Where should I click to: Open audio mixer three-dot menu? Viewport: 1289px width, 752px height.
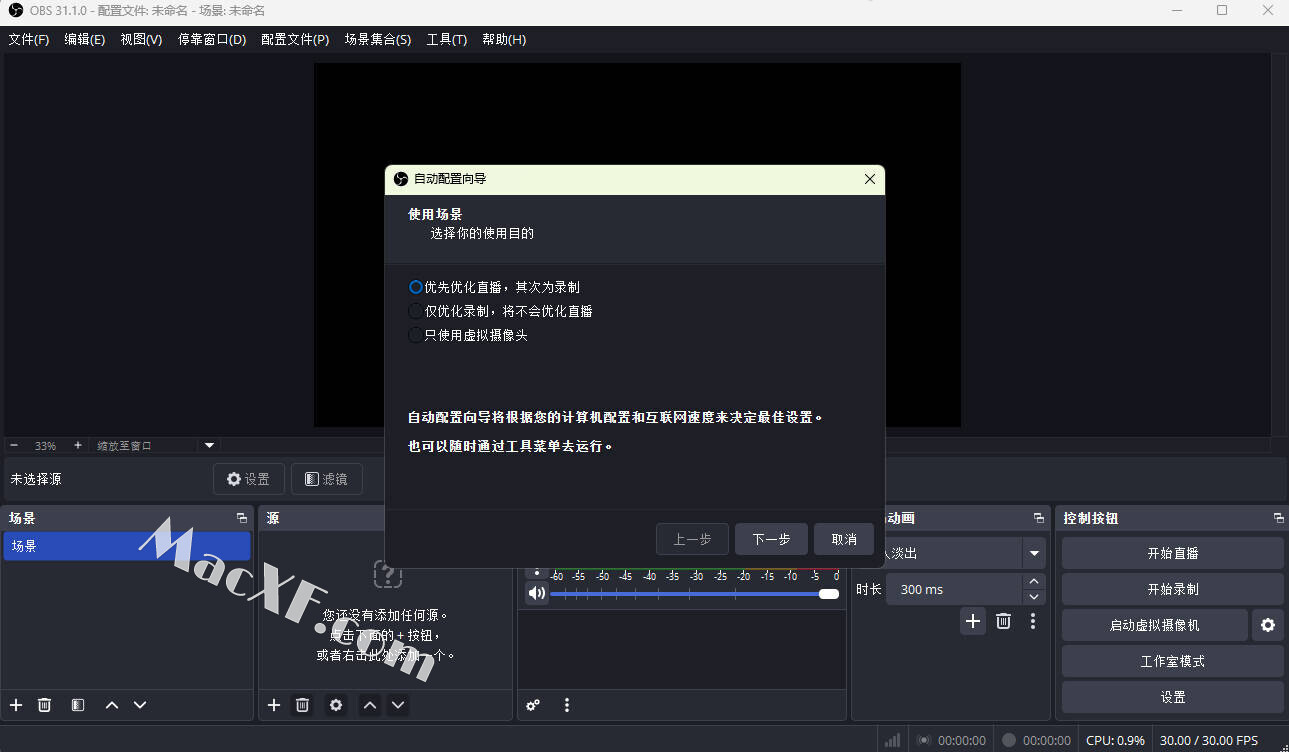(567, 705)
